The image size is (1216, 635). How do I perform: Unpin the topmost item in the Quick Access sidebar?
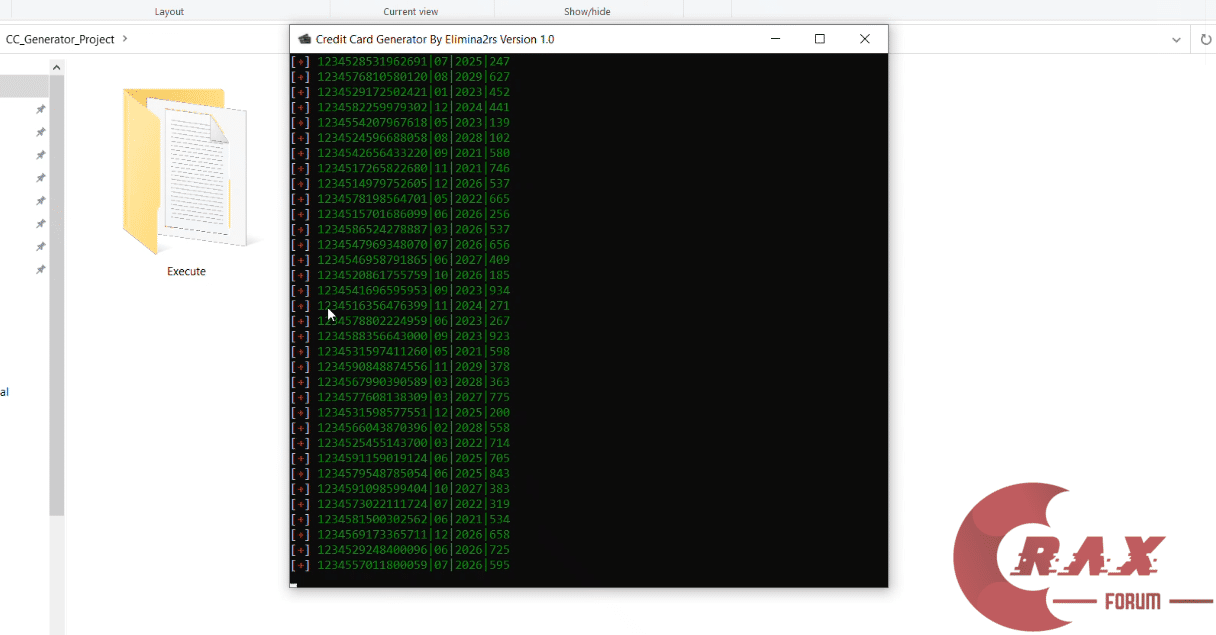click(40, 109)
